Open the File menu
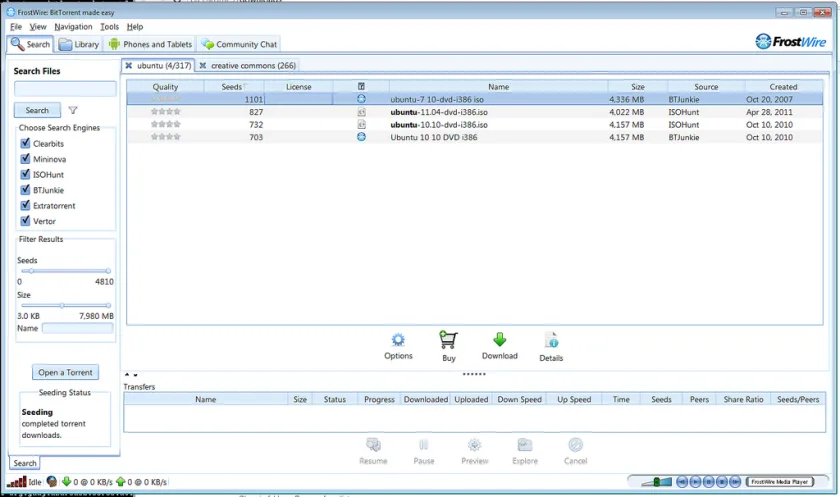The width and height of the screenshot is (840, 497). tap(16, 26)
